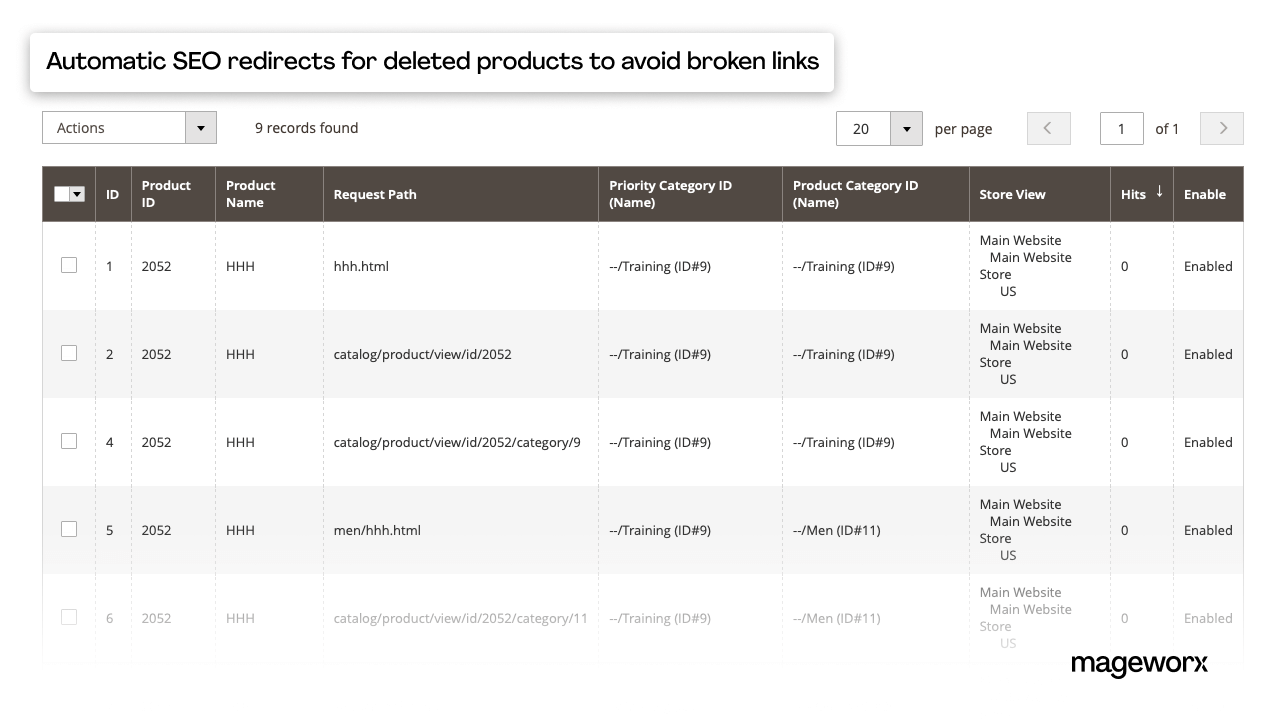
Task: Click the Priority Category ID column header
Action: [670, 194]
